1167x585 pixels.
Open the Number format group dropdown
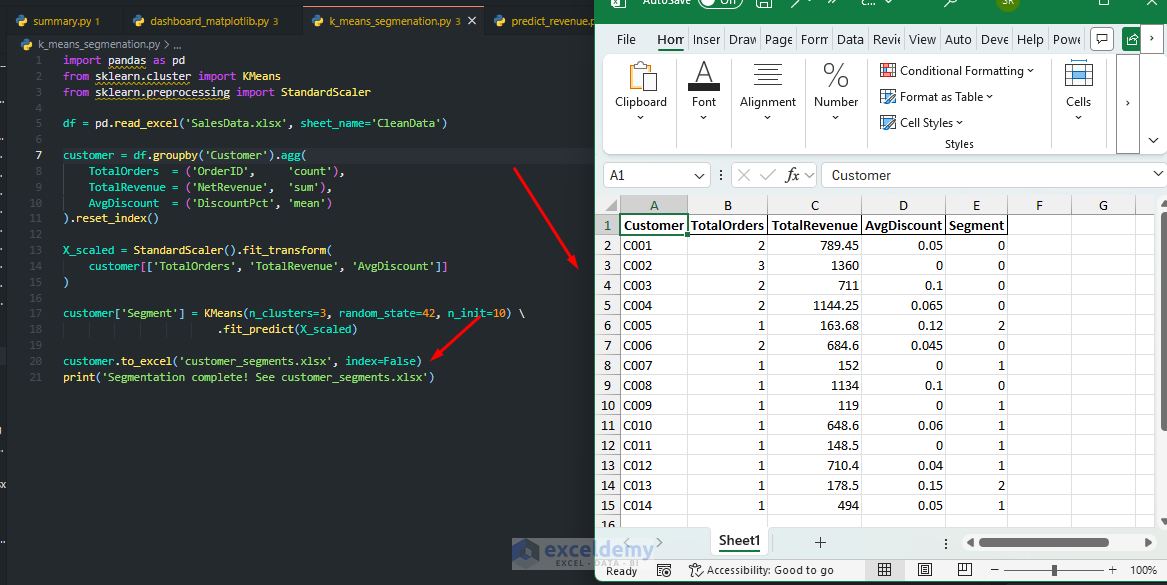coord(836,93)
